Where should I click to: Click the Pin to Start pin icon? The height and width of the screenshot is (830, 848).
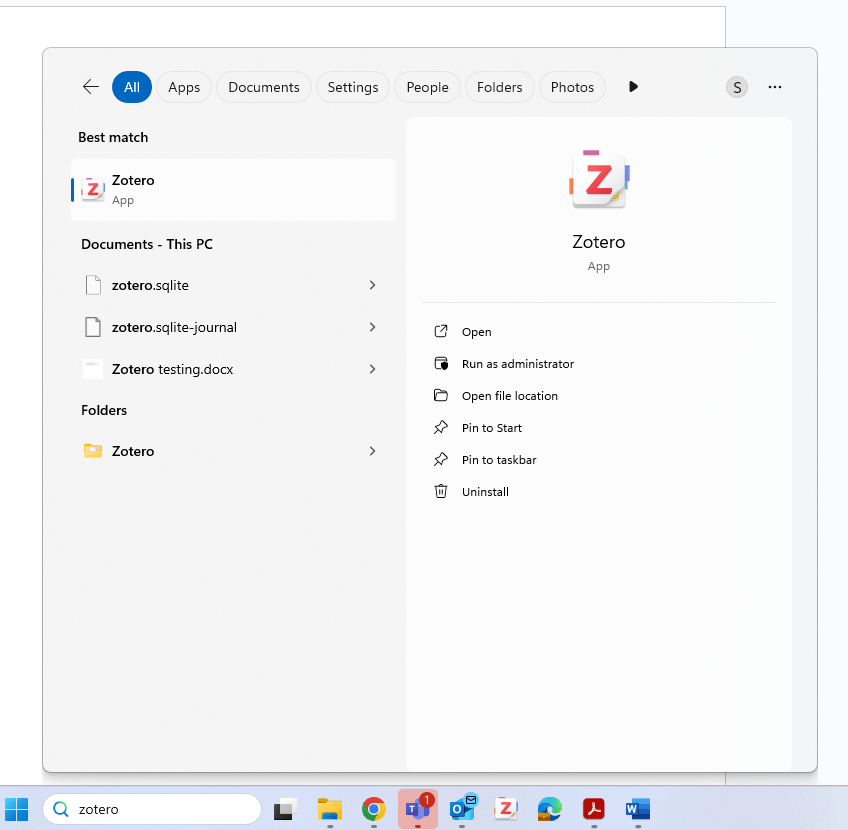click(x=441, y=427)
